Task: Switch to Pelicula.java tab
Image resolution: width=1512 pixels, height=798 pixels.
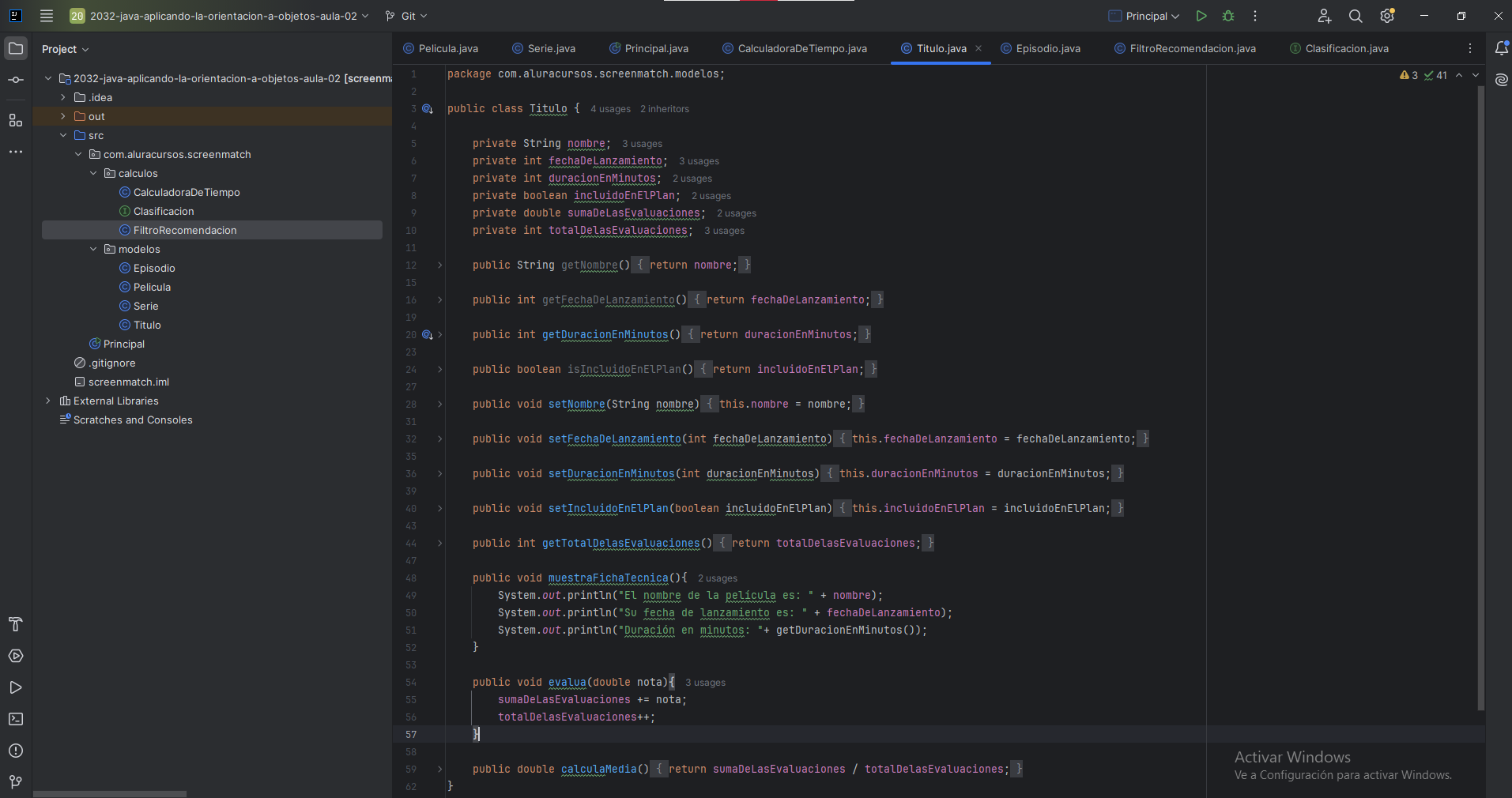Action: click(x=440, y=48)
